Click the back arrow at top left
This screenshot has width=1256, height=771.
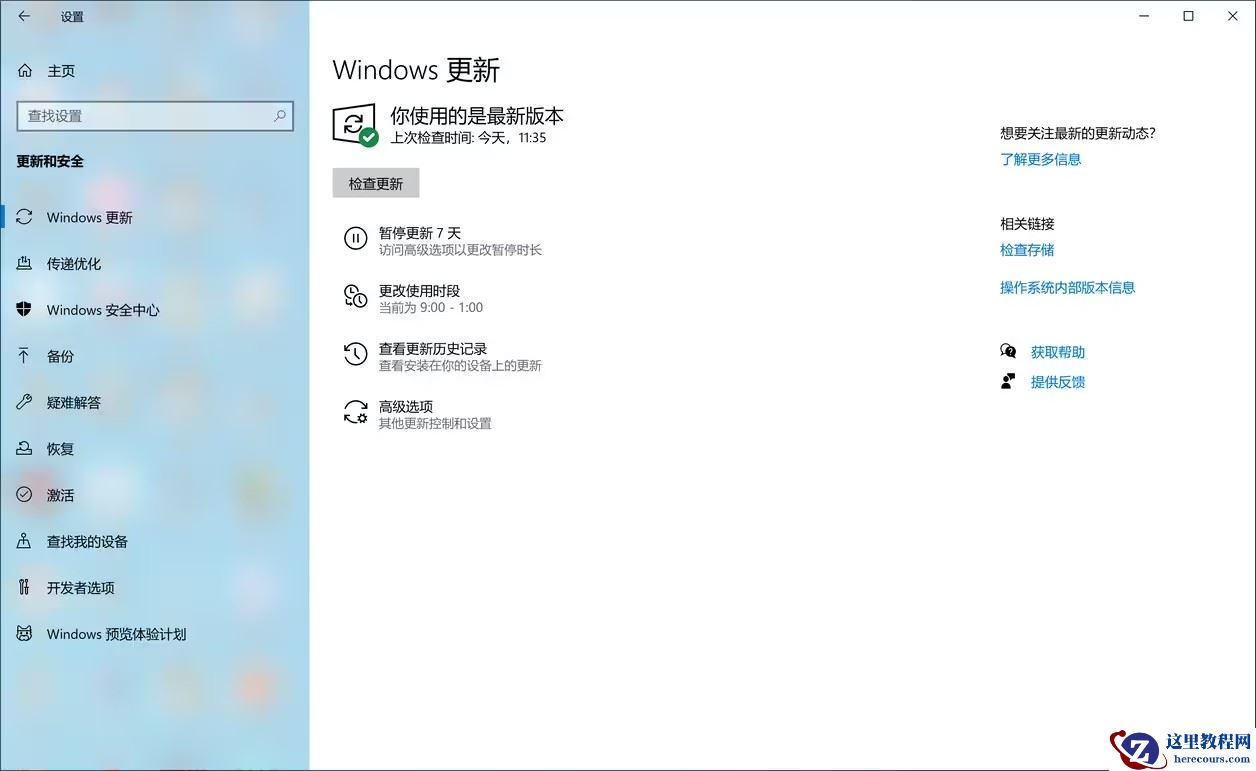click(23, 16)
